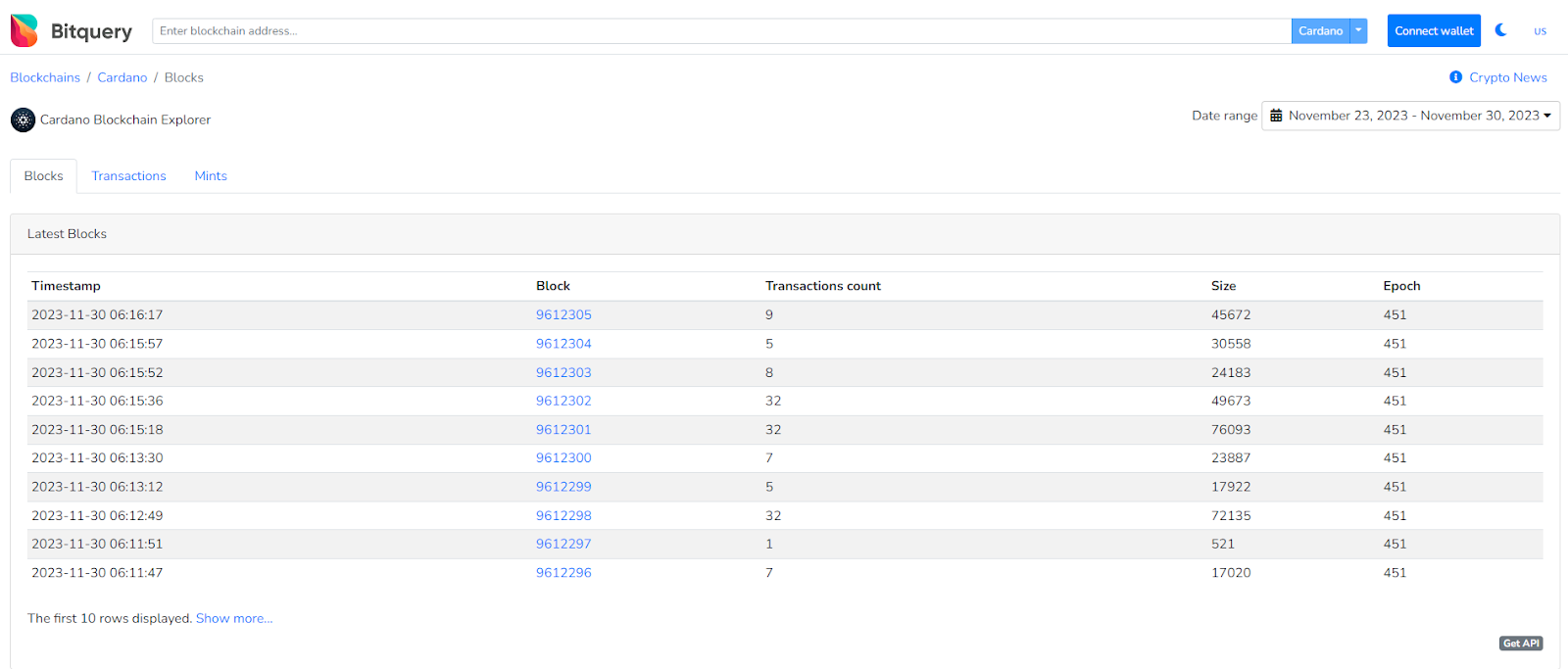Click timestamp 2023-11-30 06:13:30

97,457
